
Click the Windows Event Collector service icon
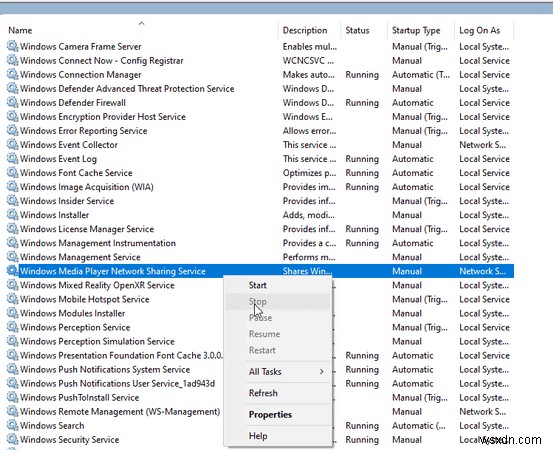(x=12, y=145)
